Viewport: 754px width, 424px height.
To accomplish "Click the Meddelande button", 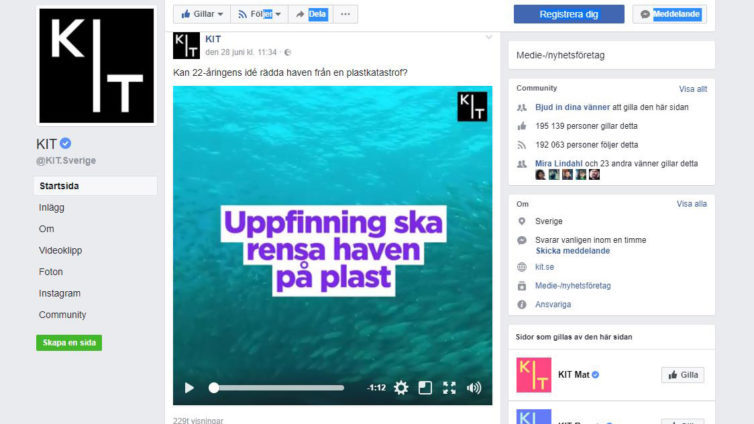I will click(x=670, y=14).
